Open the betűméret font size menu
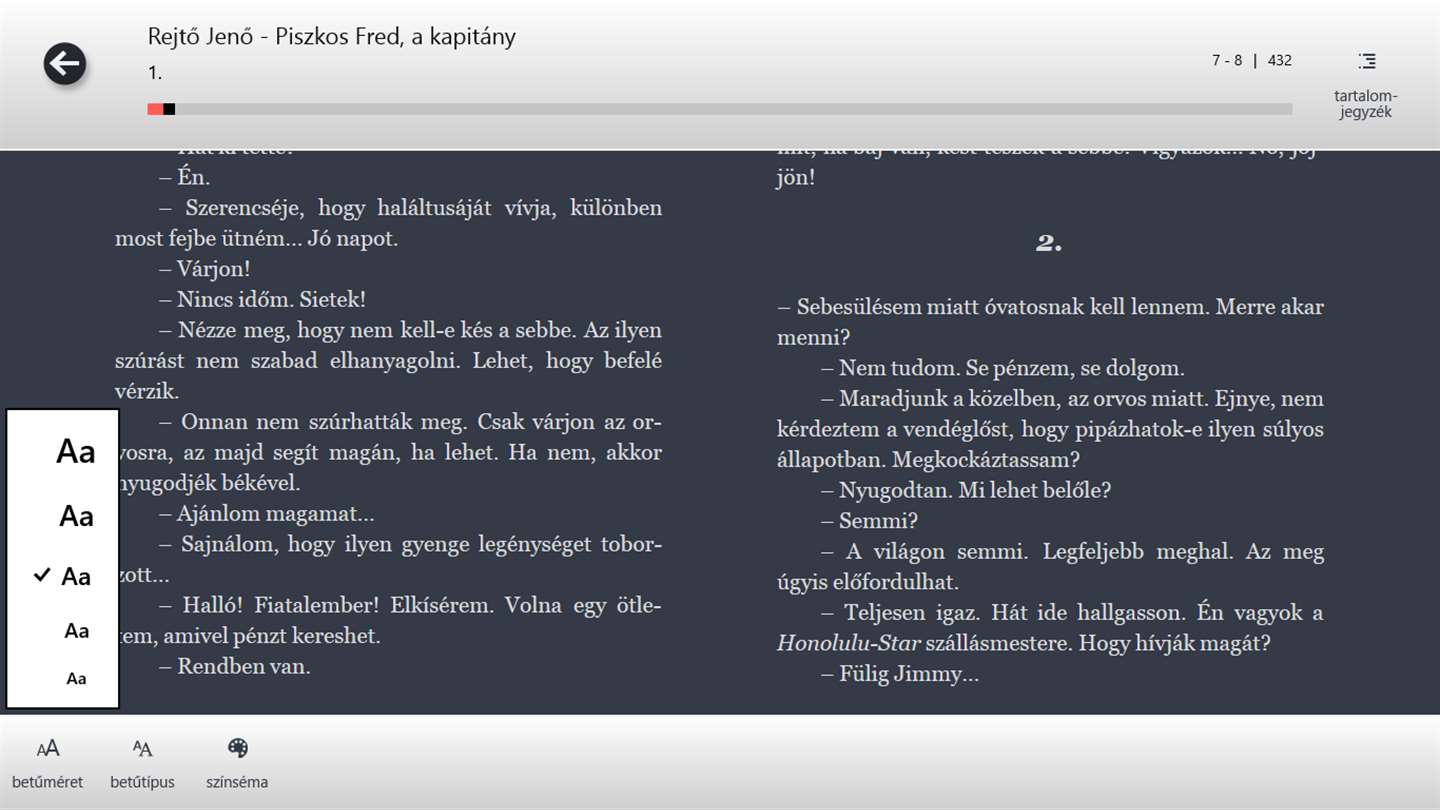Screen dimensions: 1440x810 coord(48,765)
